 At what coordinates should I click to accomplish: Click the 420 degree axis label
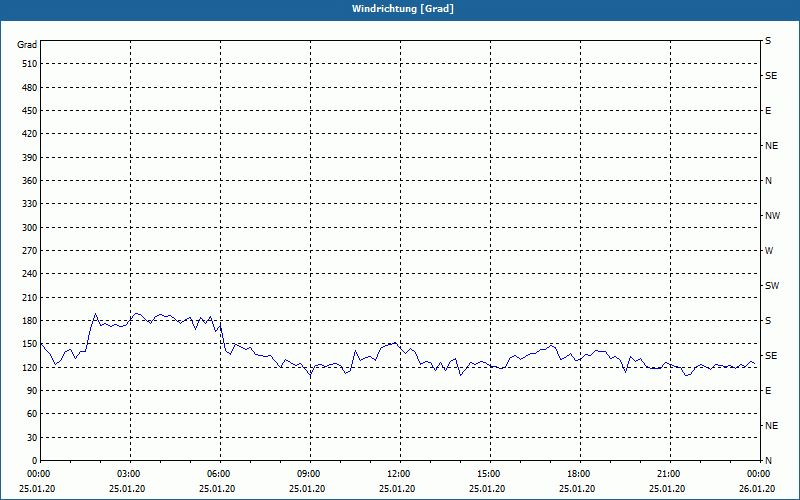pos(30,134)
